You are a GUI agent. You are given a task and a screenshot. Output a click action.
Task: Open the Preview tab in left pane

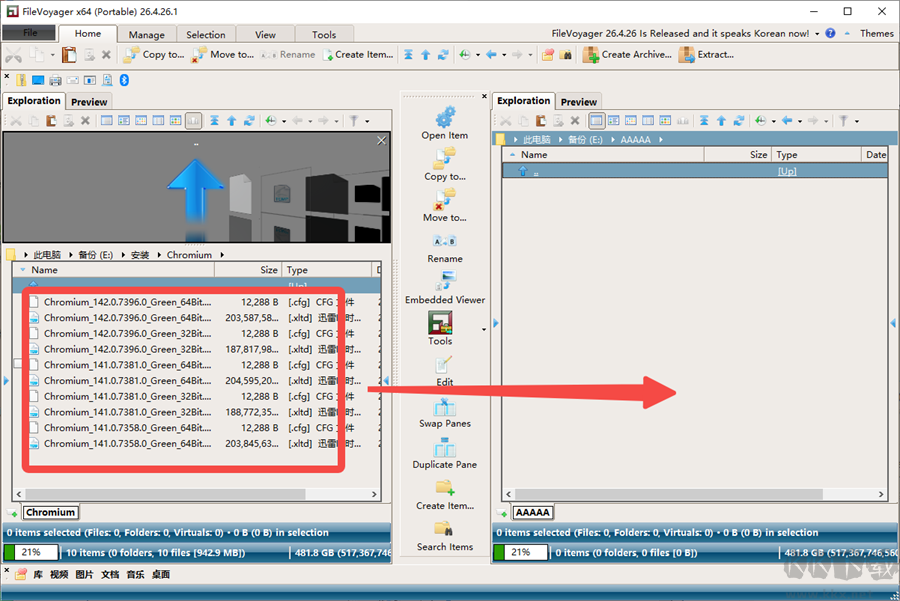tap(89, 102)
